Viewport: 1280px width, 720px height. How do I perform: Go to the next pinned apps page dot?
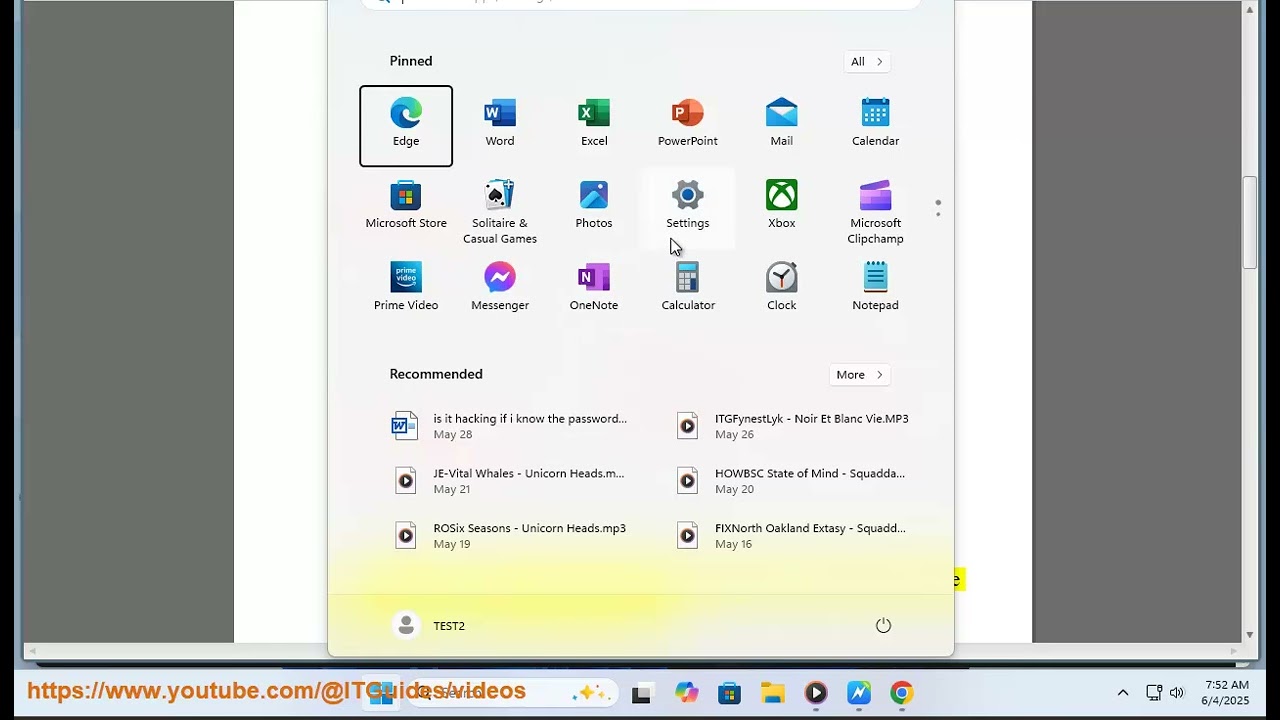click(938, 214)
